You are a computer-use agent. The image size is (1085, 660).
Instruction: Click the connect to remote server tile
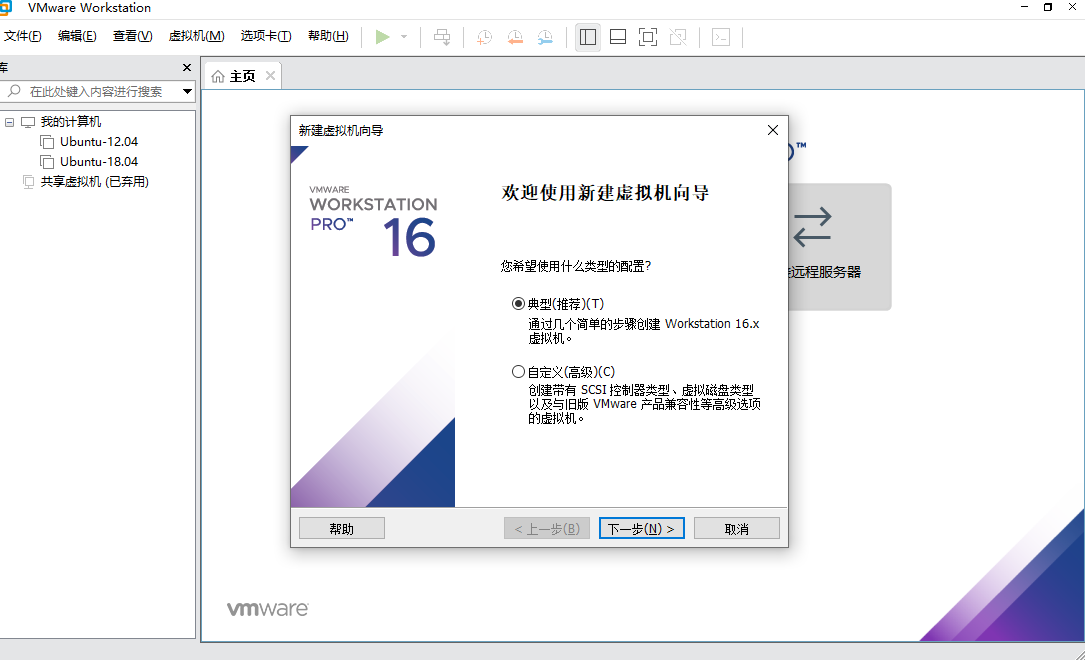pyautogui.click(x=839, y=247)
